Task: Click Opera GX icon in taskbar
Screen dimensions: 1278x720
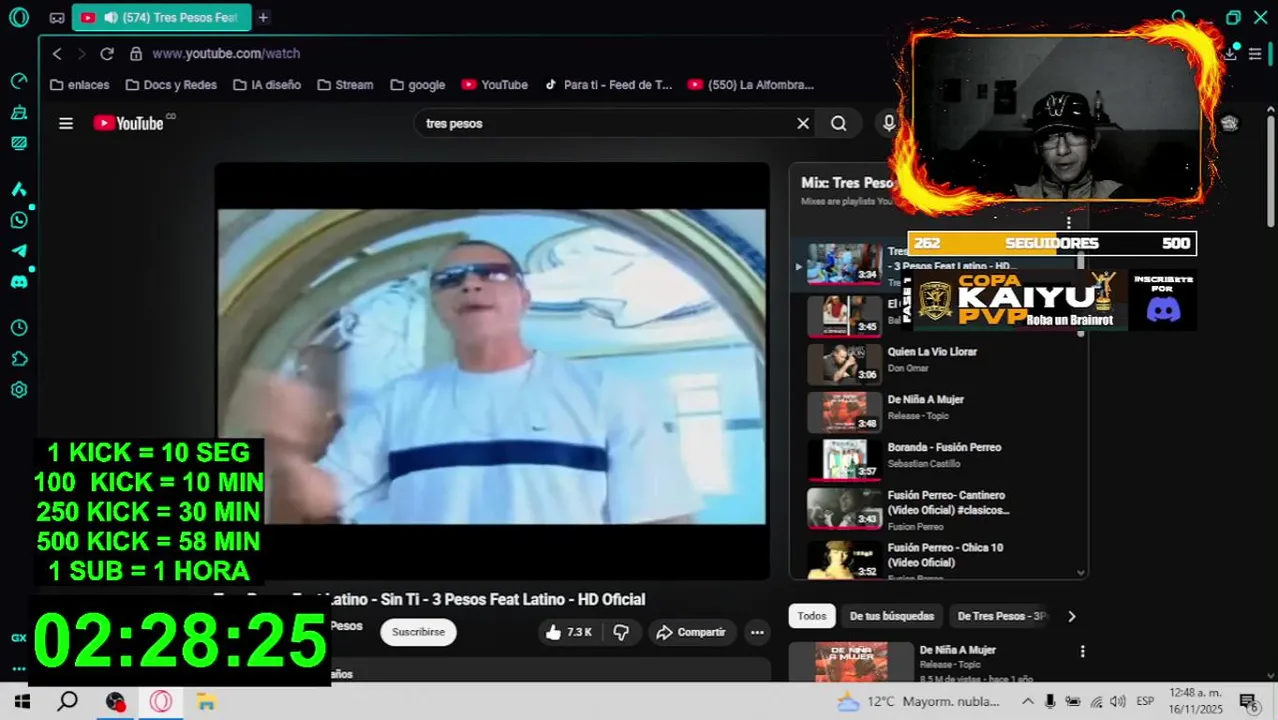Action: [x=161, y=701]
